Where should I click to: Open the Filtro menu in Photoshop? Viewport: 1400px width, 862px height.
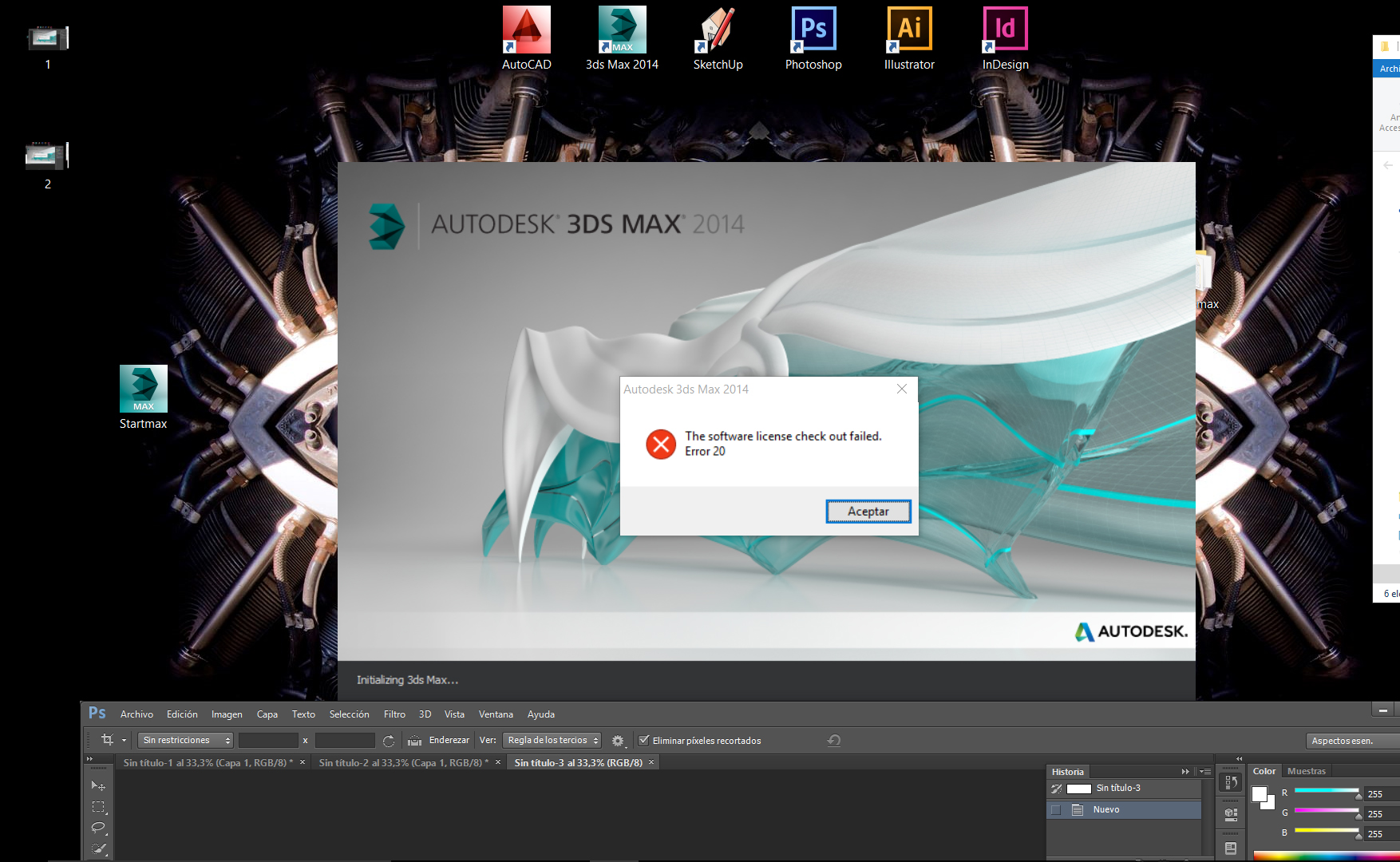394,714
